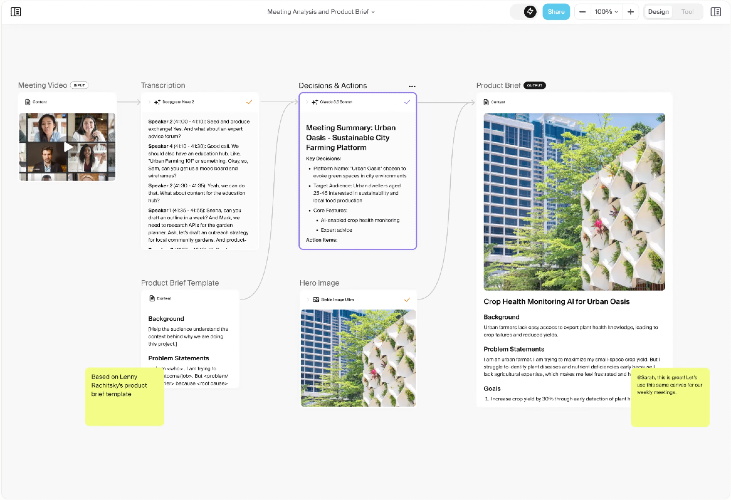Click the Transcription node title
Viewport: 731px width, 500px height.
tap(163, 85)
